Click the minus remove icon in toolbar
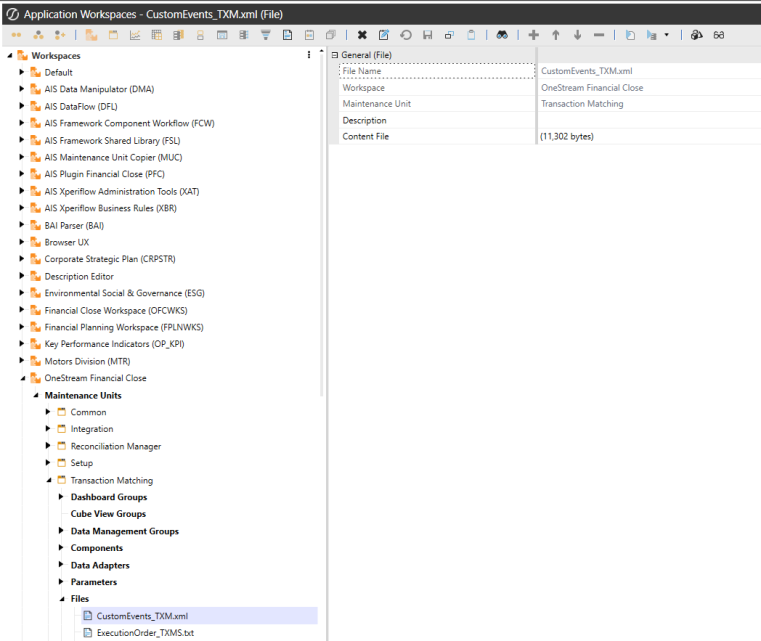This screenshot has width=761, height=641. pyautogui.click(x=599, y=35)
